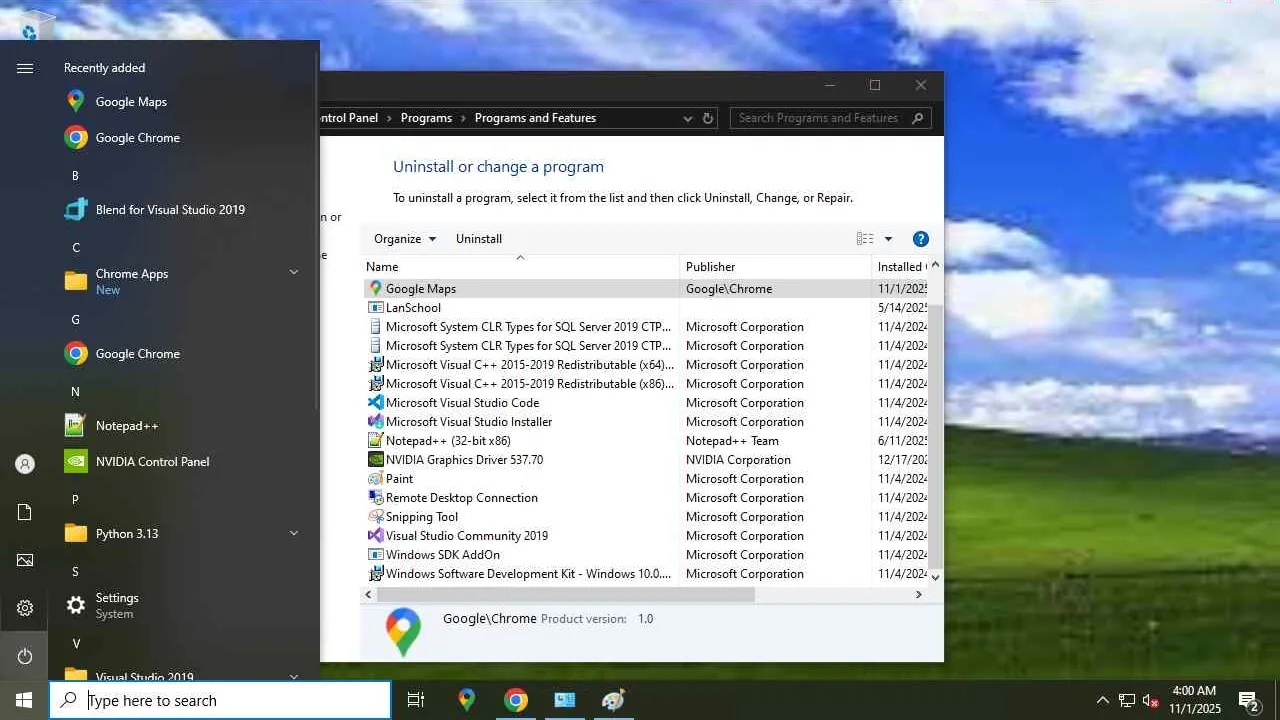Image resolution: width=1280 pixels, height=720 pixels.
Task: Open Task View on the taskbar
Action: pyautogui.click(x=416, y=700)
